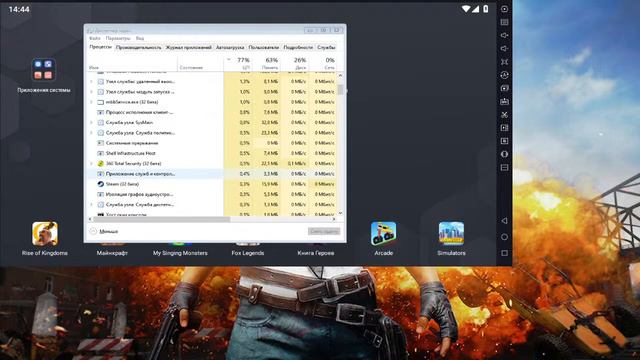Tap the Android home circle button
640x360 pixels.
(x=504, y=237)
